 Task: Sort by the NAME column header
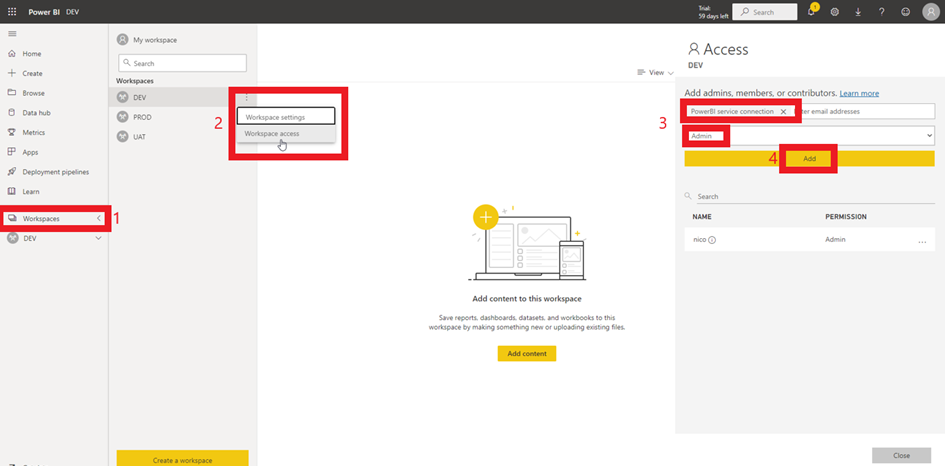(x=702, y=216)
